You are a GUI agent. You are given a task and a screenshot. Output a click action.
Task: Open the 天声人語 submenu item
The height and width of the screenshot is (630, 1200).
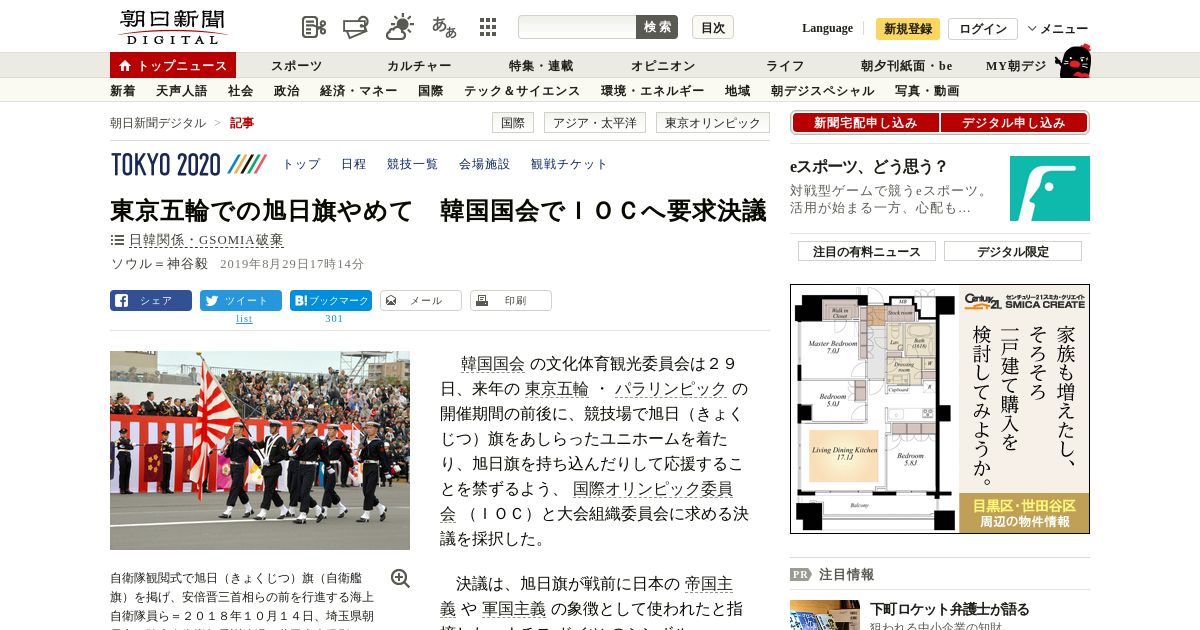(x=182, y=91)
